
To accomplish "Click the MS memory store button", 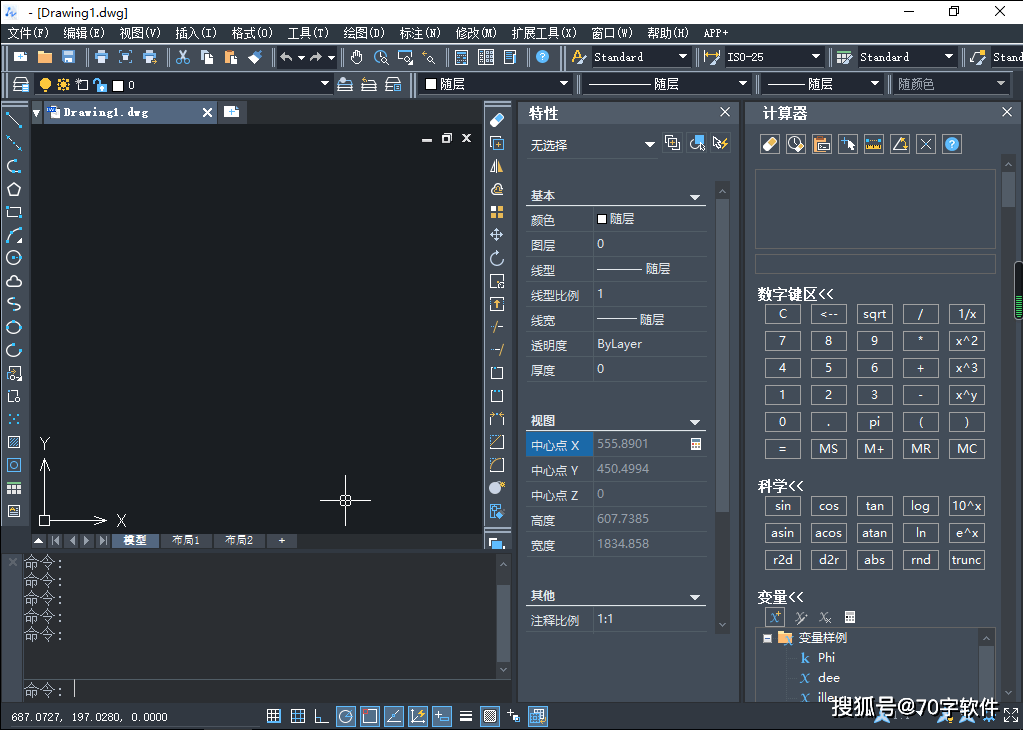I will pyautogui.click(x=829, y=449).
